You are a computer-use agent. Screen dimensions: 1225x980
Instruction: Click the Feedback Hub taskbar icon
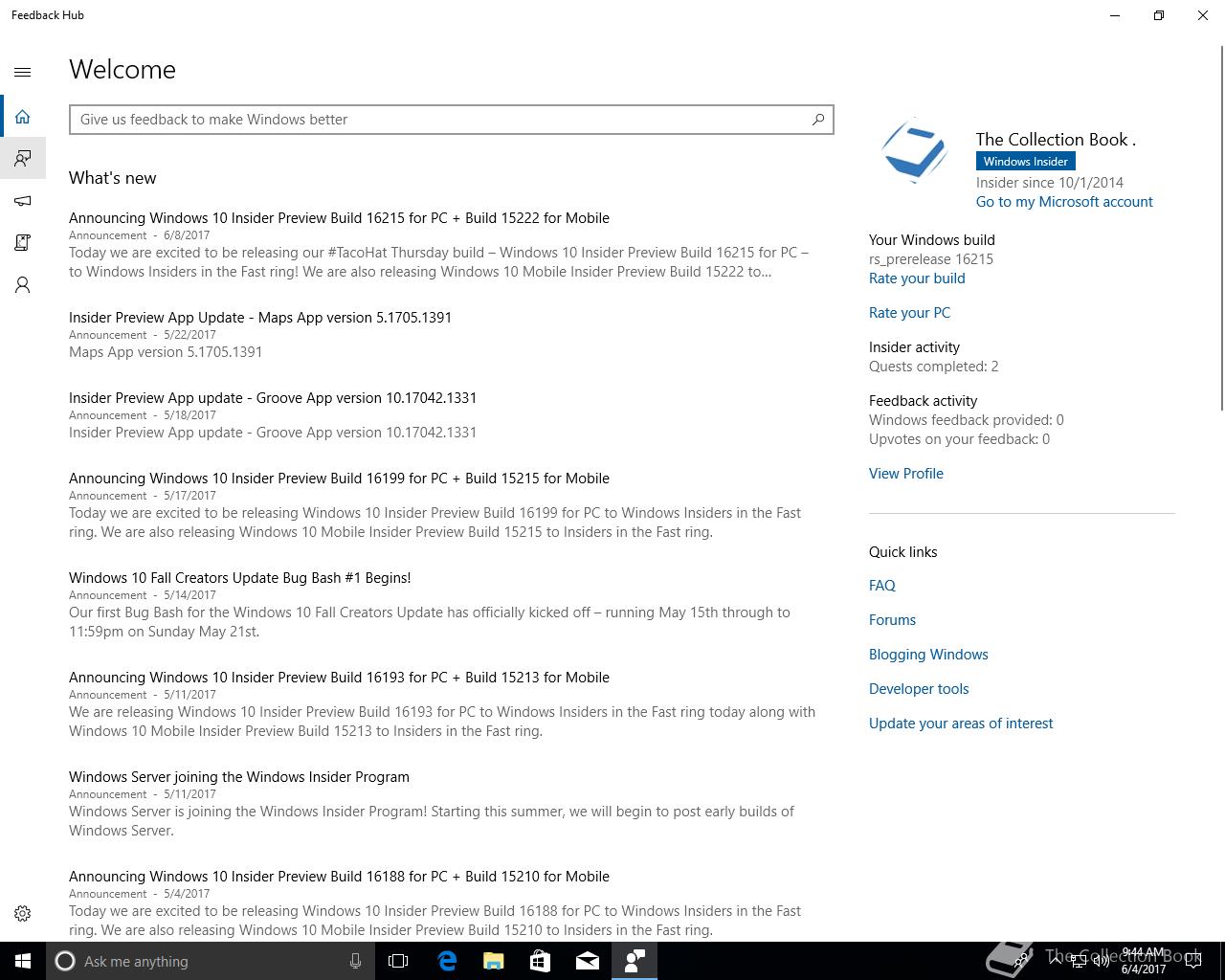point(635,961)
